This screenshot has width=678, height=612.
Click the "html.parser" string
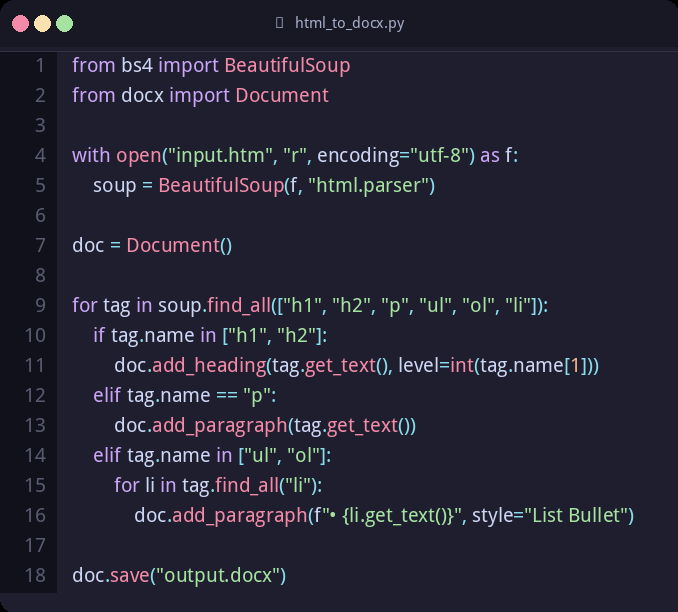[368, 186]
